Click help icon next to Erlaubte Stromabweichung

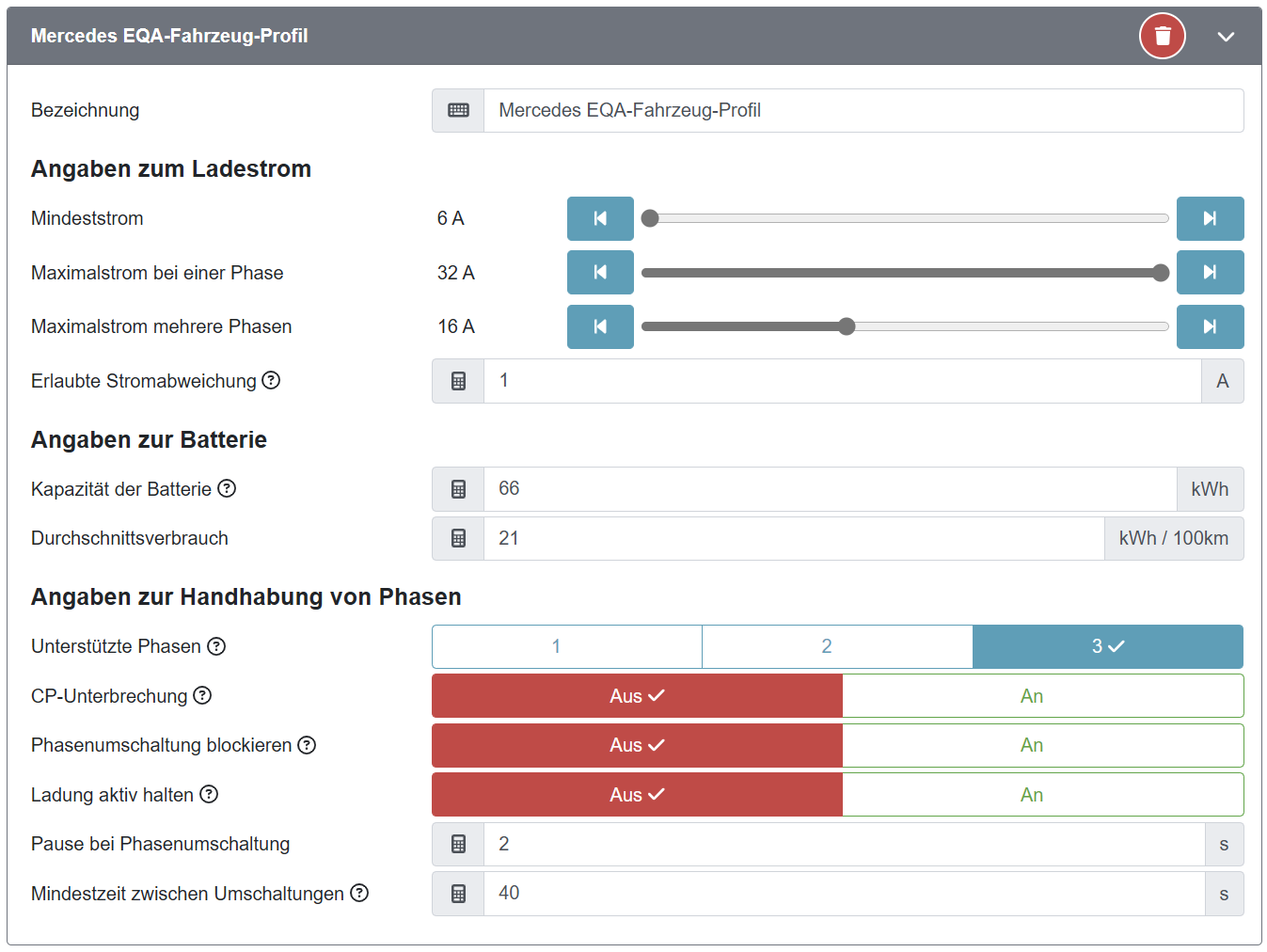(x=271, y=380)
